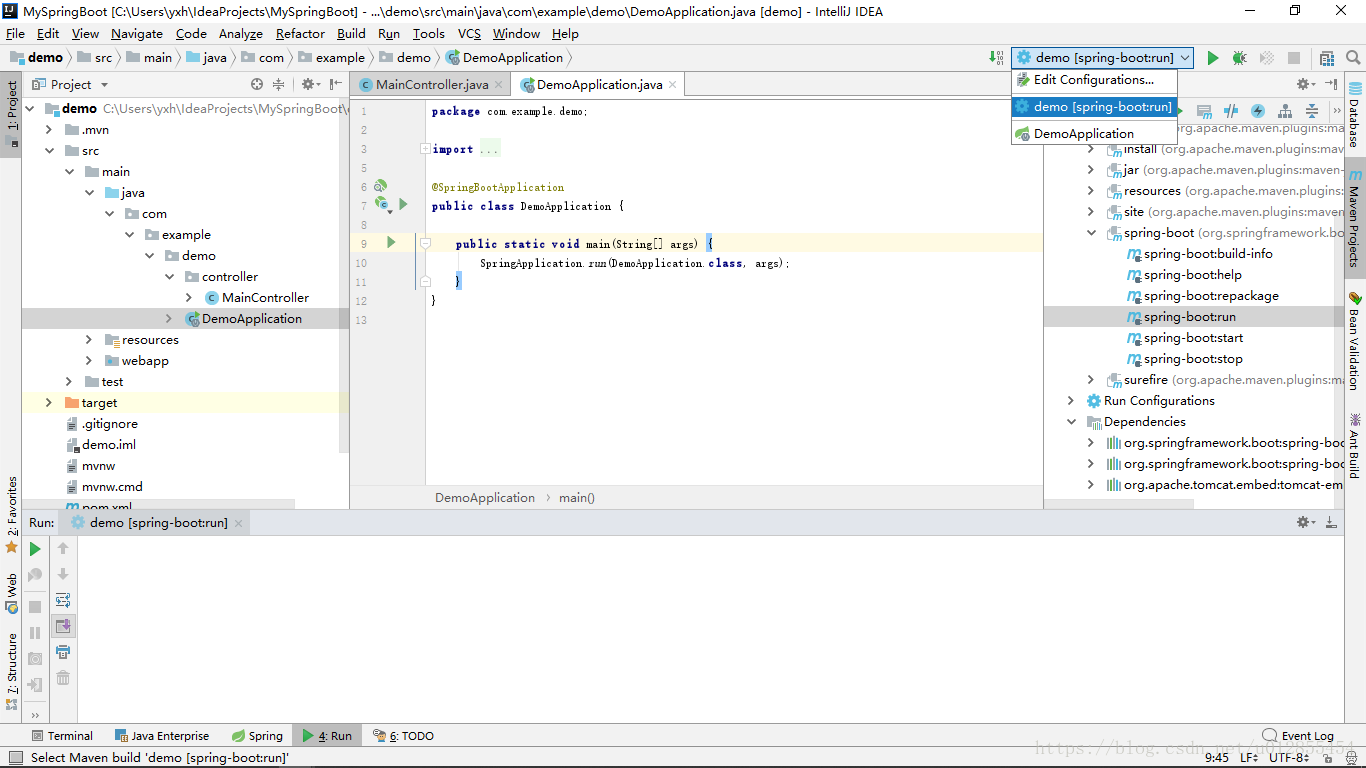Image resolution: width=1366 pixels, height=768 pixels.
Task: Expand the MainController class node
Action: point(189,298)
